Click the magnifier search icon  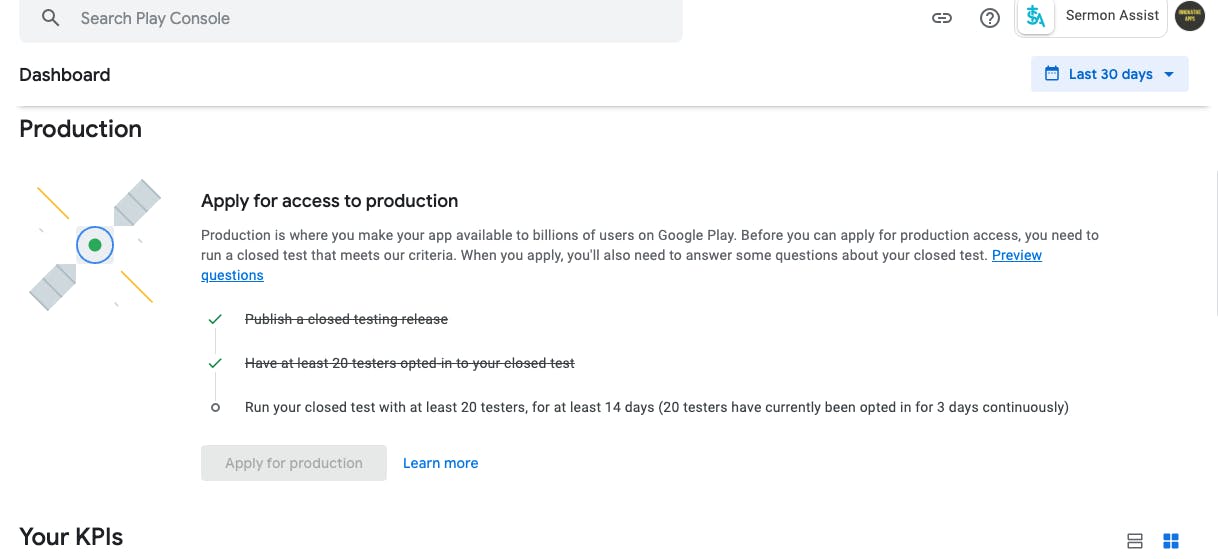[50, 18]
